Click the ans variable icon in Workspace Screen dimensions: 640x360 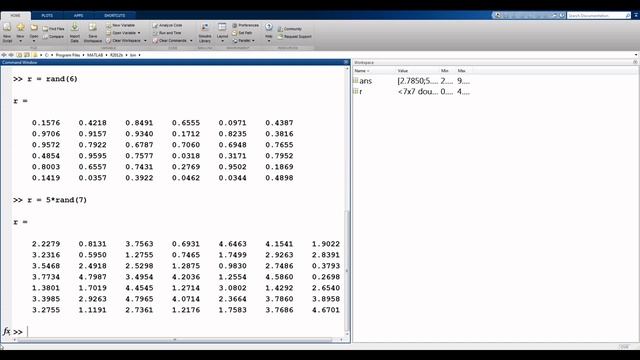[356, 81]
